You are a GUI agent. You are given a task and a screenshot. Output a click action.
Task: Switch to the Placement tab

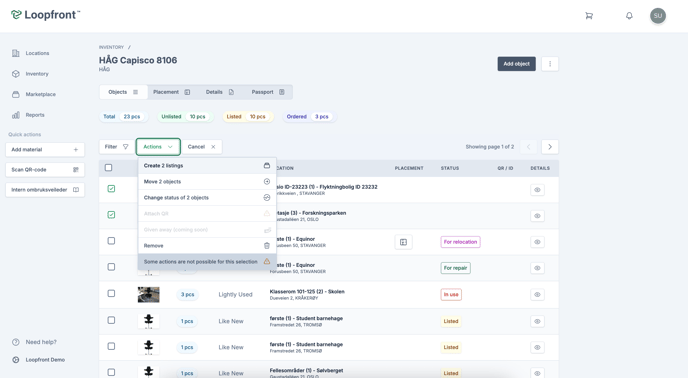tap(171, 92)
